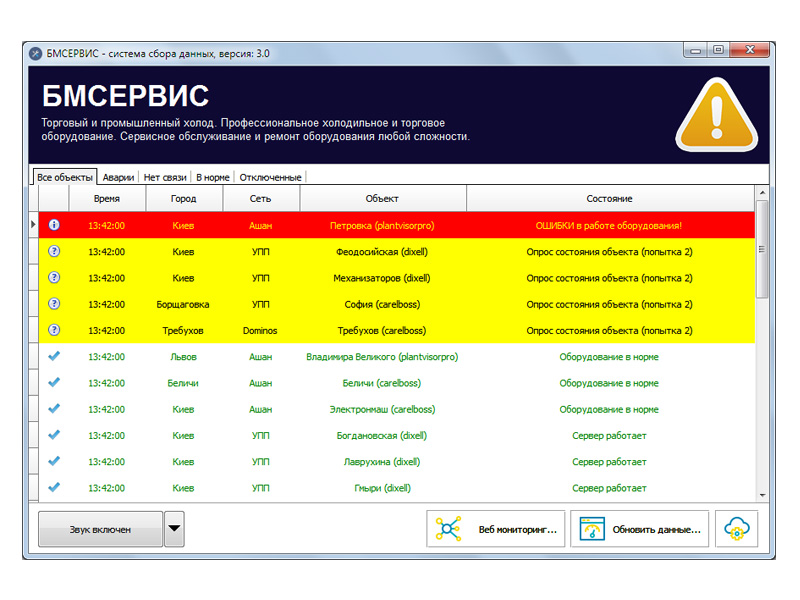Click the info icon in Петровка row
800x600 pixels.
click(54, 225)
